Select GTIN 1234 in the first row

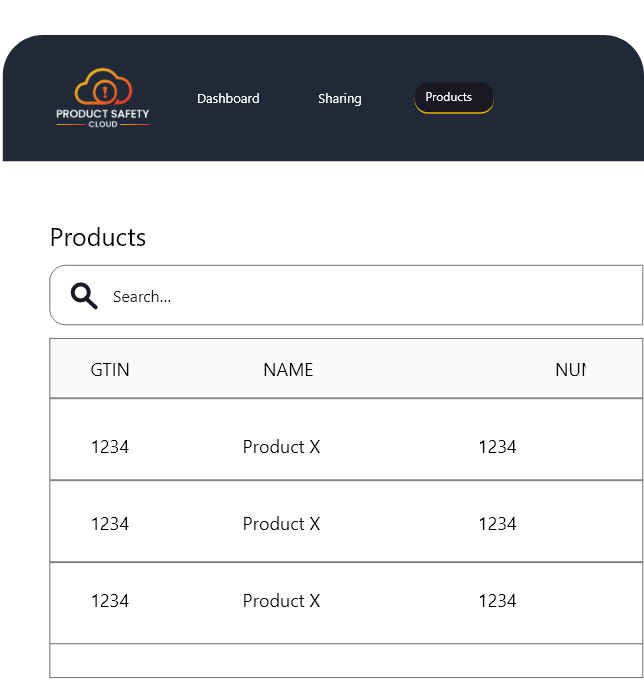point(110,447)
